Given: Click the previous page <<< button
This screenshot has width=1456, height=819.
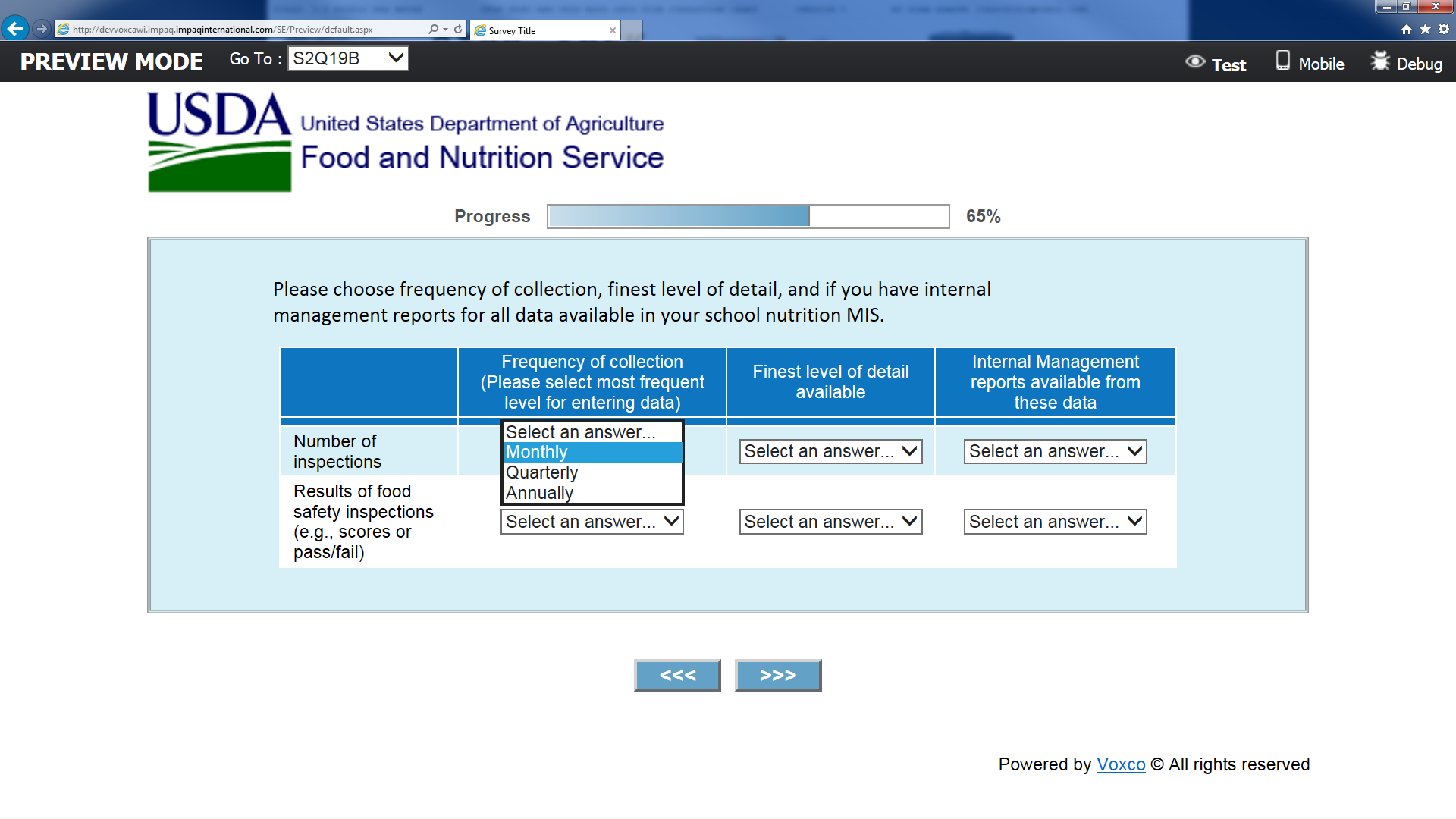Looking at the screenshot, I should pyautogui.click(x=677, y=675).
